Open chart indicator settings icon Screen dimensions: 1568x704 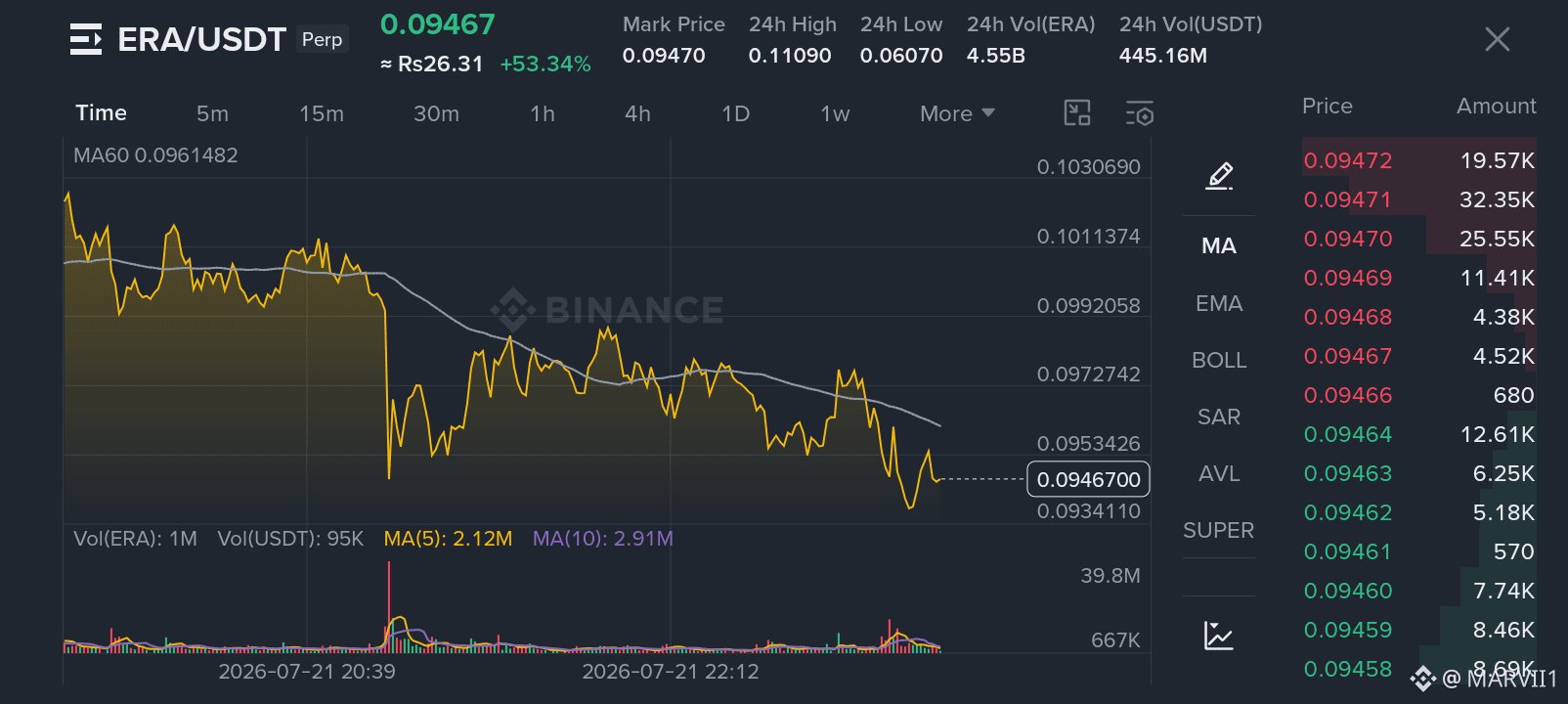pyautogui.click(x=1140, y=113)
